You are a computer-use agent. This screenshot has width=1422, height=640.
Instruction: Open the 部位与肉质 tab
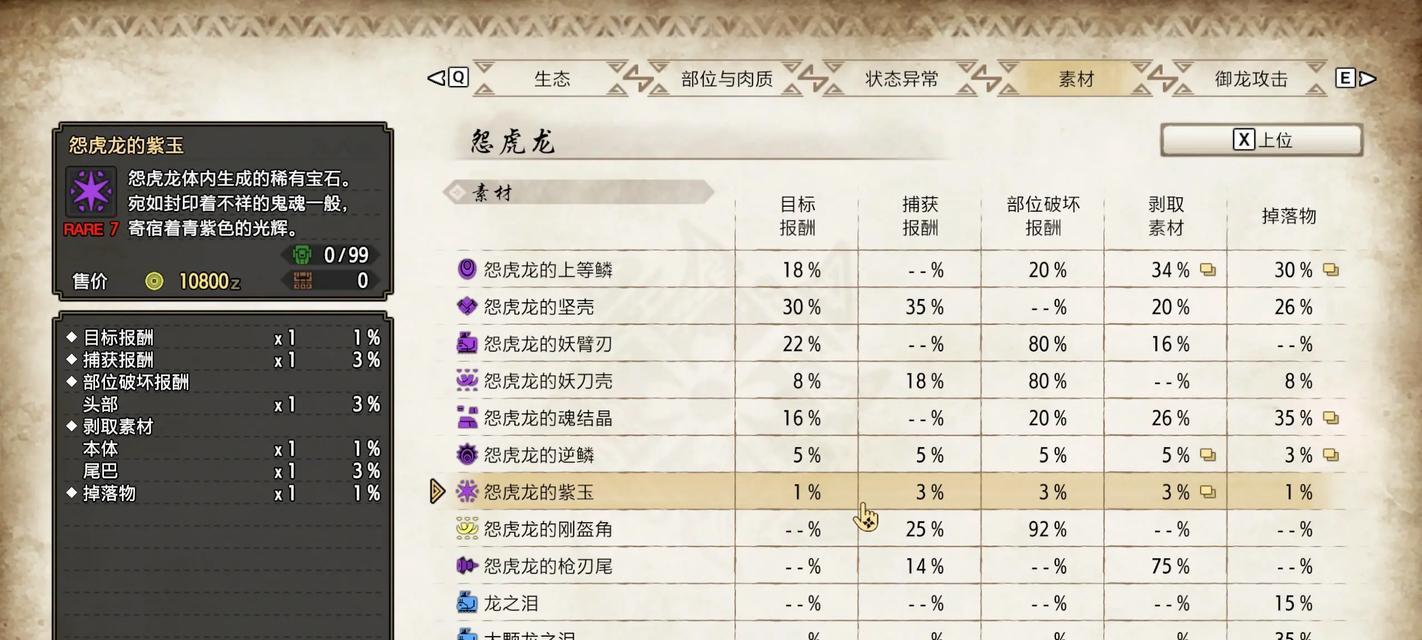(727, 79)
